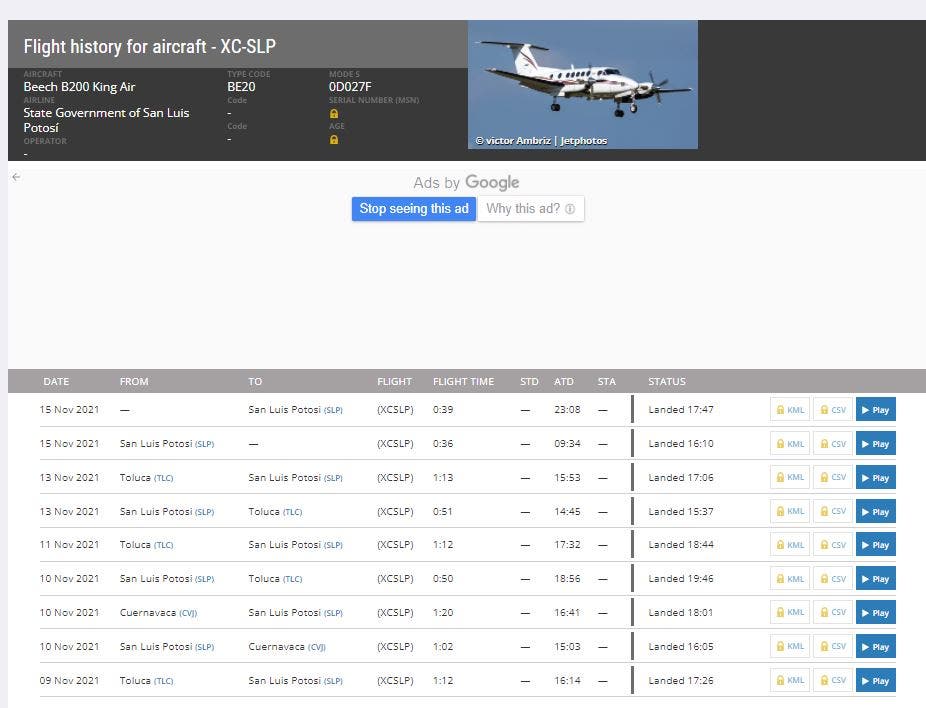Screen dimensions: 926x708
Task: Download CSV for flight landed 17:06
Action: (832, 478)
